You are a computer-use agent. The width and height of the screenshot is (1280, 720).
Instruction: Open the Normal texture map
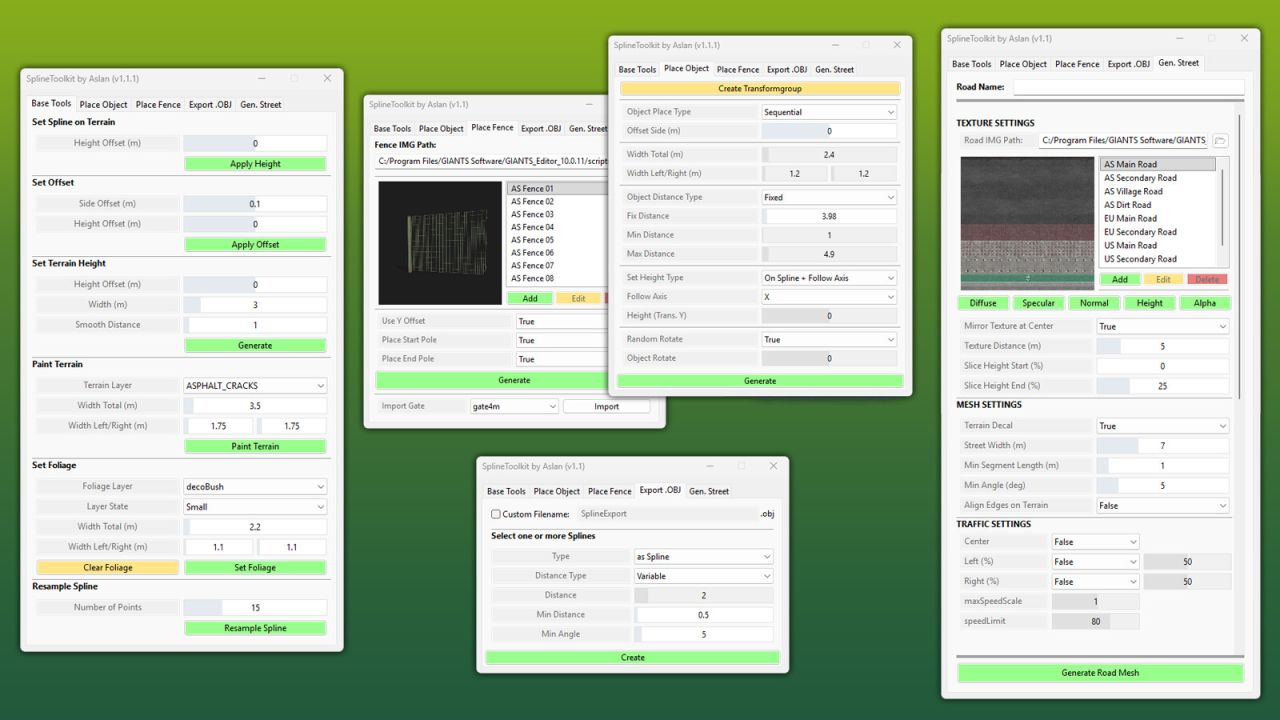pyautogui.click(x=1093, y=302)
